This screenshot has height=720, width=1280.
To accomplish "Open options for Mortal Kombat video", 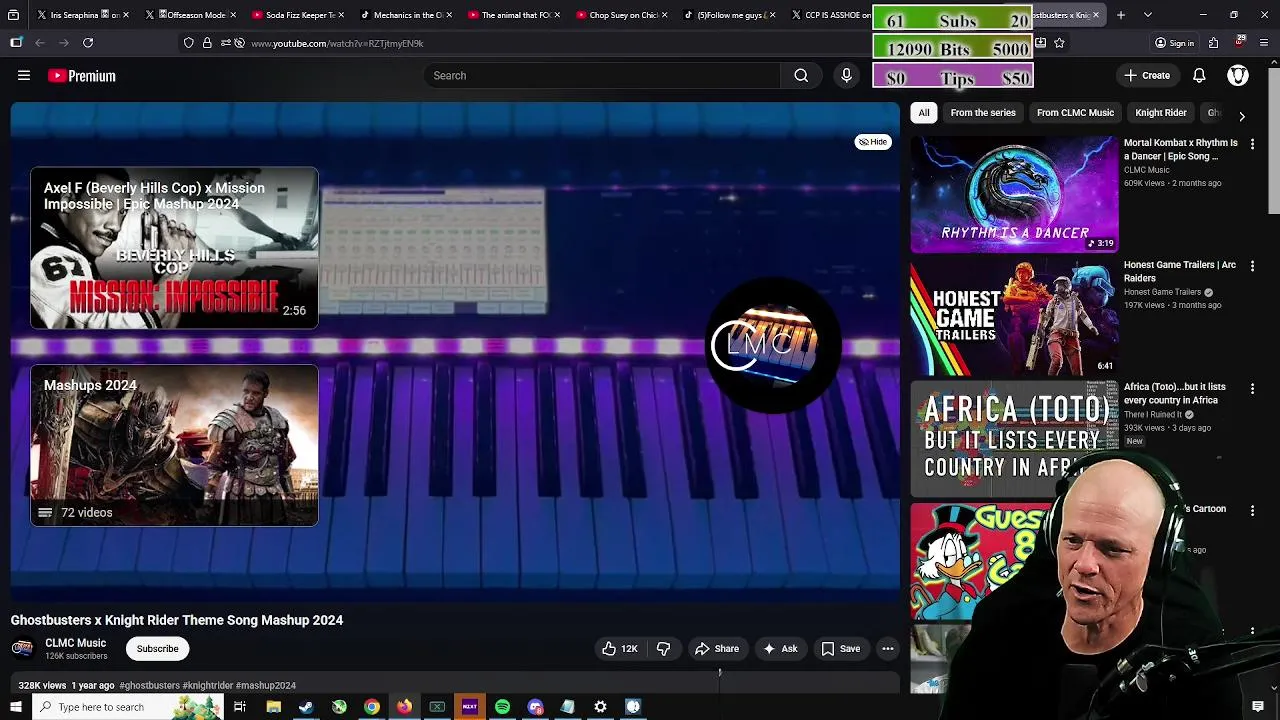I will pos(1252,144).
